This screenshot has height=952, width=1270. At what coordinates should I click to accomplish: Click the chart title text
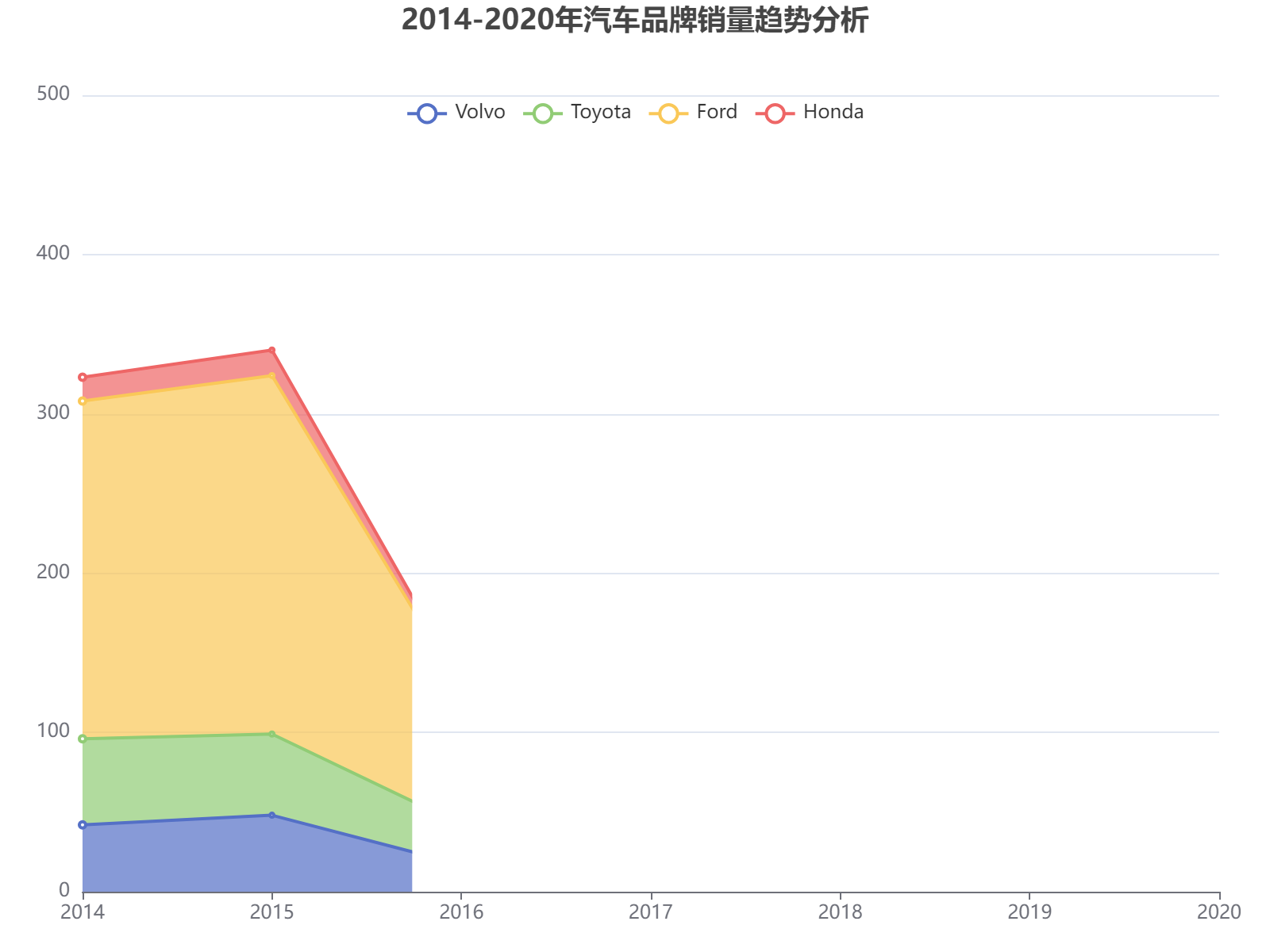click(x=634, y=21)
